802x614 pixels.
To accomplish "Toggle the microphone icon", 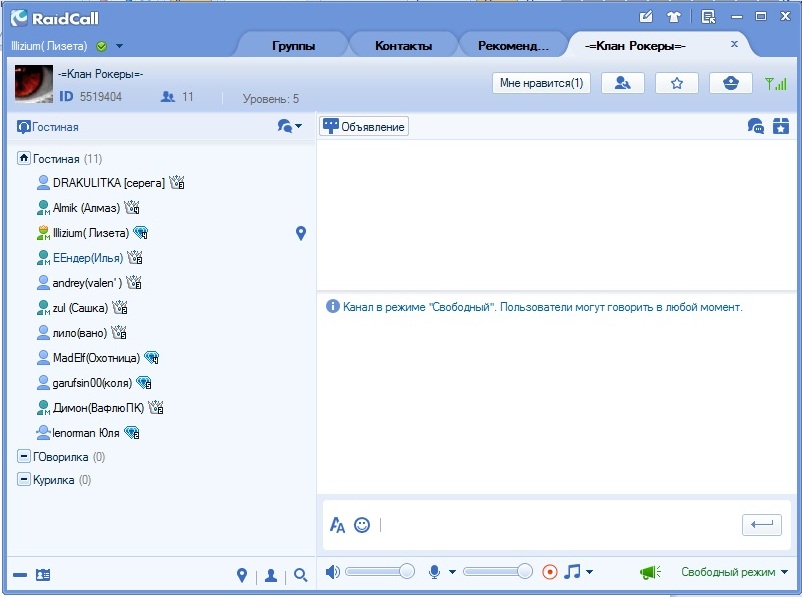I will click(435, 572).
